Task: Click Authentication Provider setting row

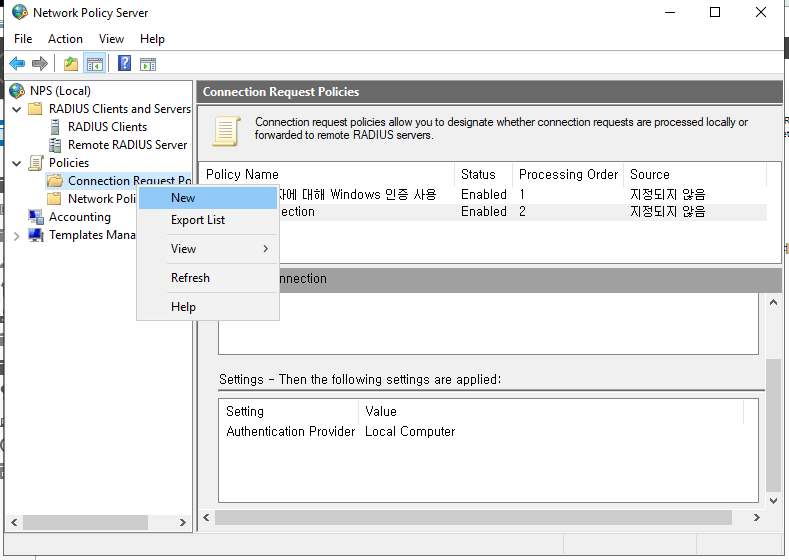Action: click(x=290, y=431)
